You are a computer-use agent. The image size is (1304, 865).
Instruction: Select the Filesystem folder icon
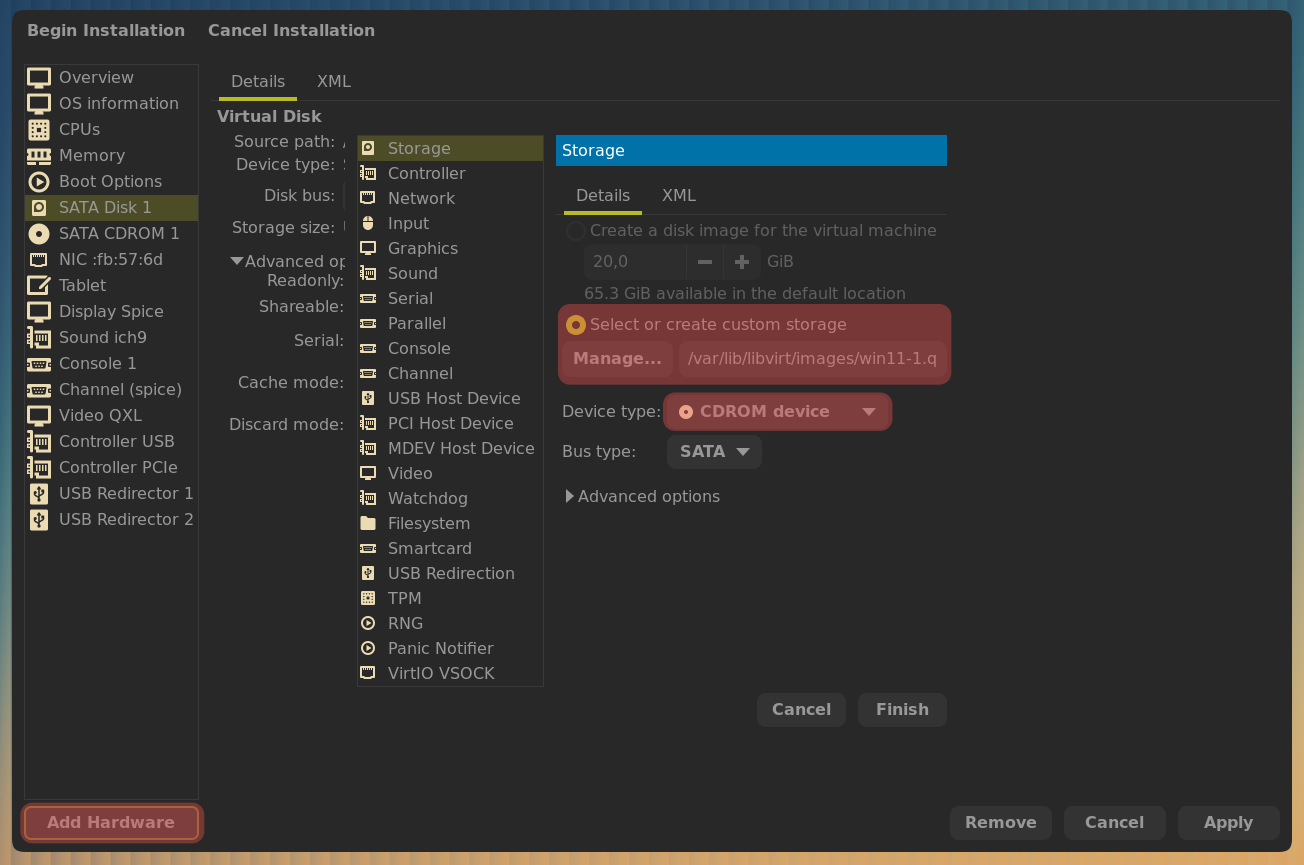(x=368, y=523)
